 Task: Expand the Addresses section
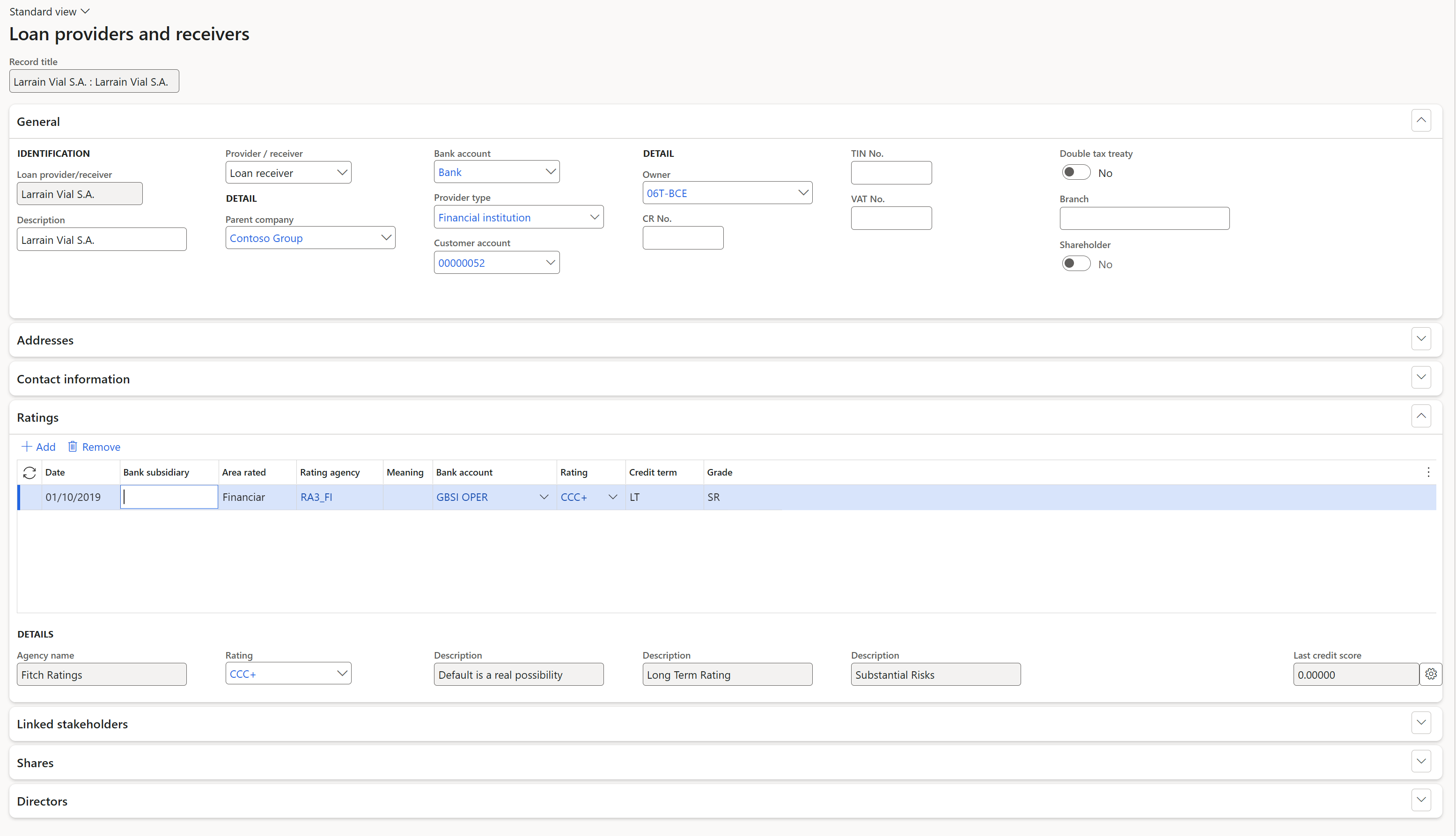coord(1421,339)
